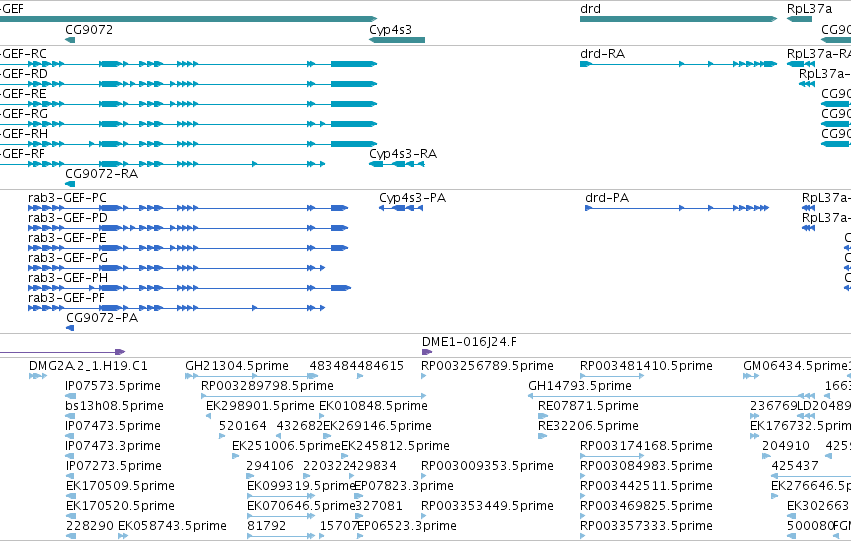Click the RE32206.5prime label

tap(588, 427)
